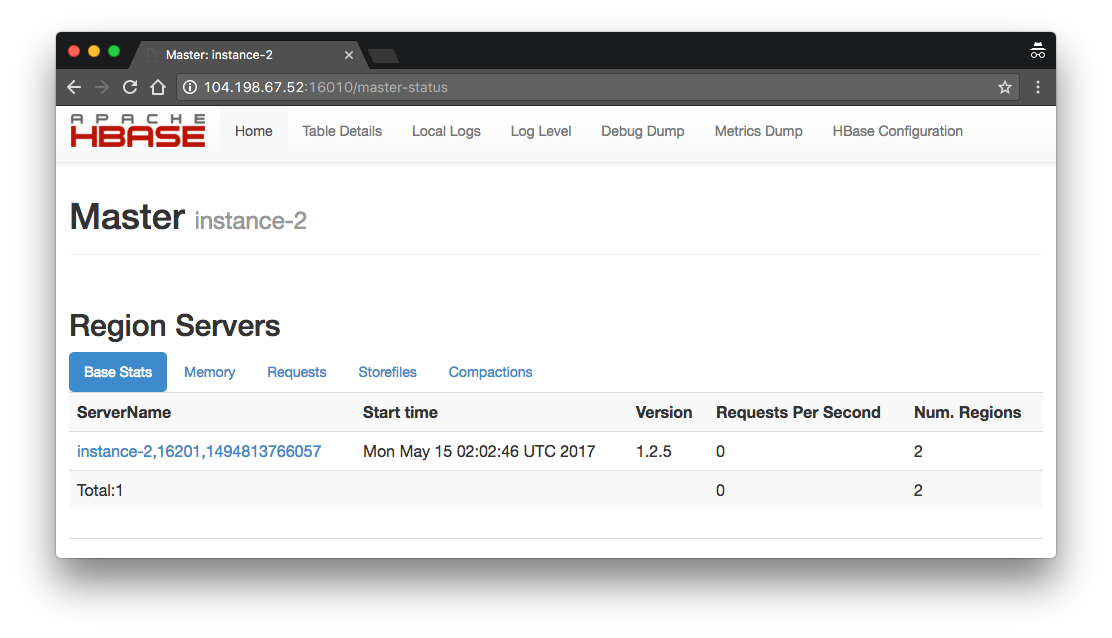Open Debug Dump link

click(x=643, y=131)
